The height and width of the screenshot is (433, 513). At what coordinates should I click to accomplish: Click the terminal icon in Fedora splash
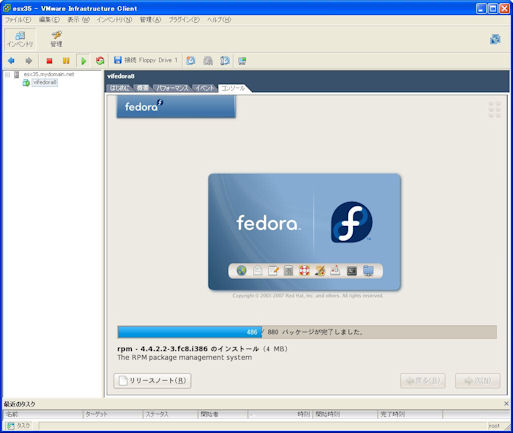pyautogui.click(x=352, y=271)
